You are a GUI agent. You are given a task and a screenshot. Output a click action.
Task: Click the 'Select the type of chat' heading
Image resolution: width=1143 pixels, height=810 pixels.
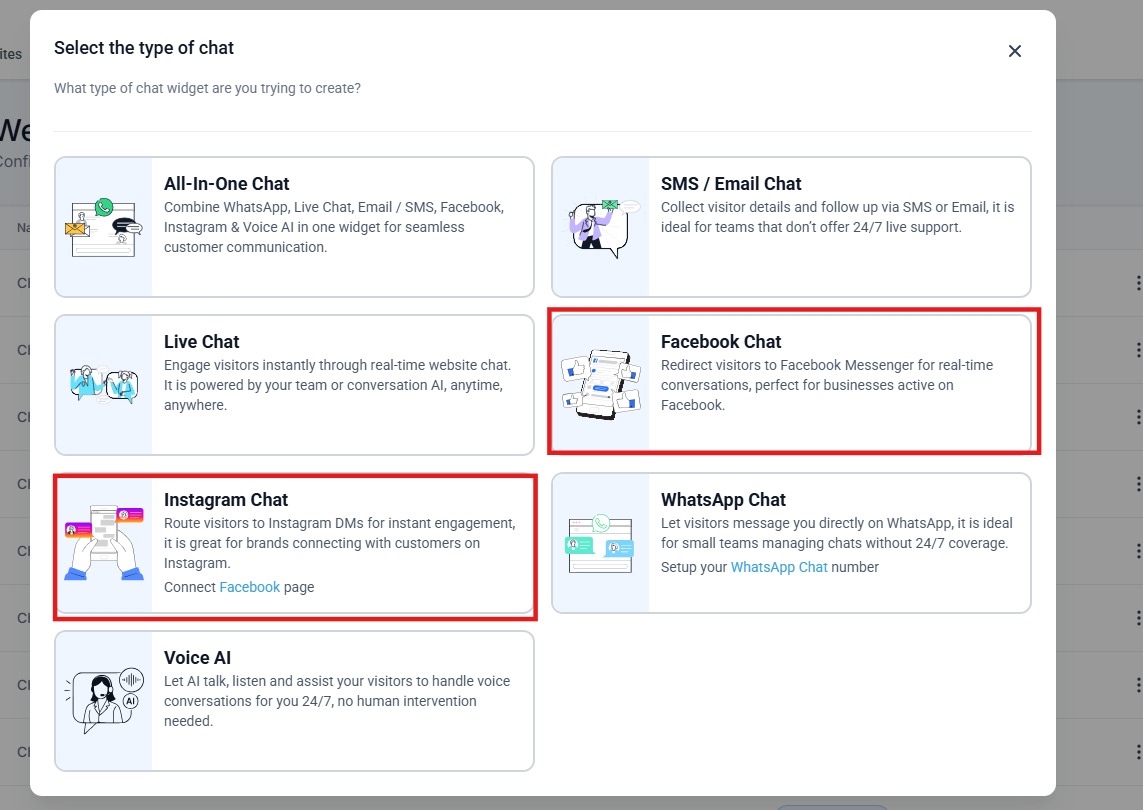144,48
